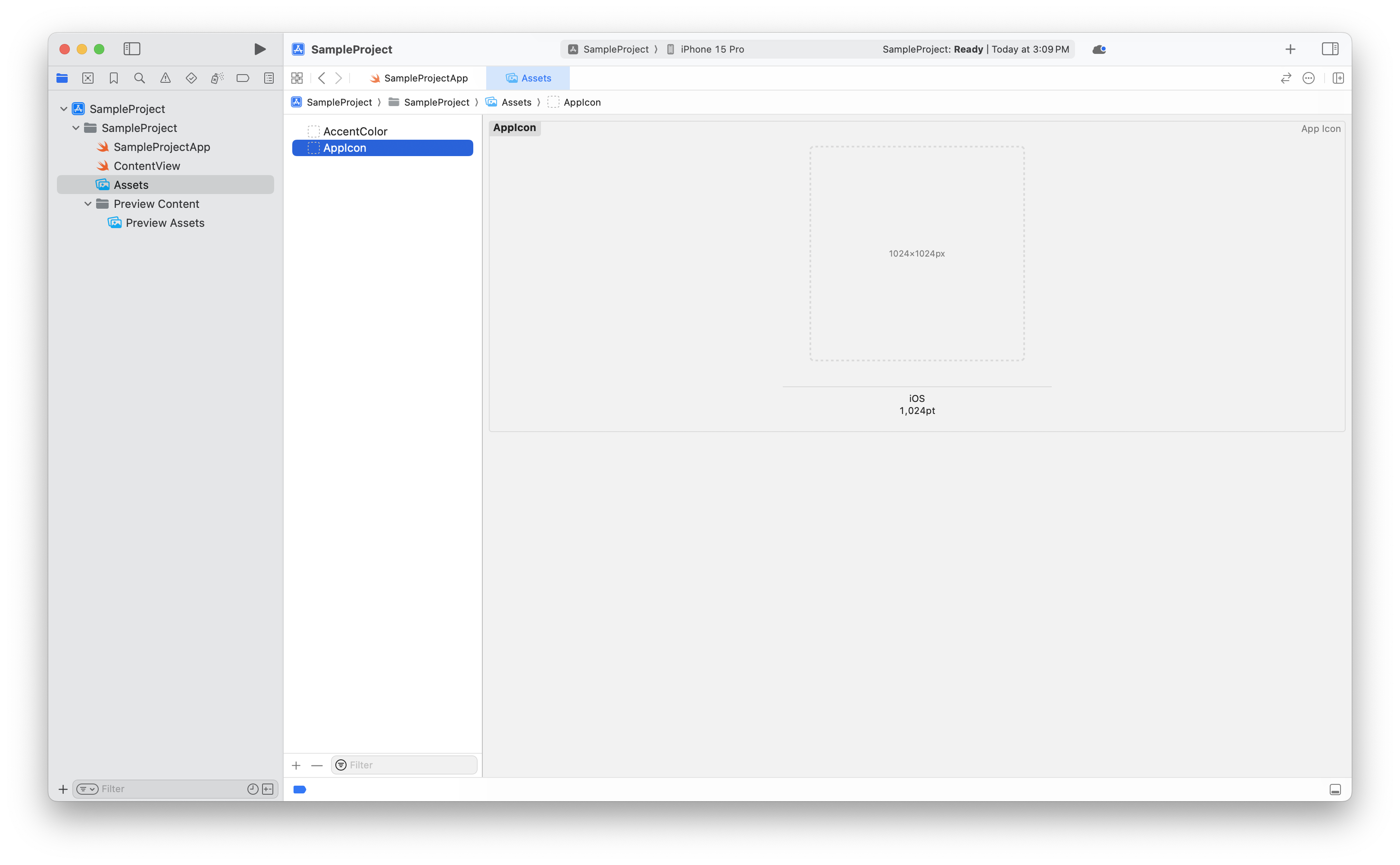Open the Source Control navigator icon
This screenshot has height=865, width=1400.
coord(88,78)
